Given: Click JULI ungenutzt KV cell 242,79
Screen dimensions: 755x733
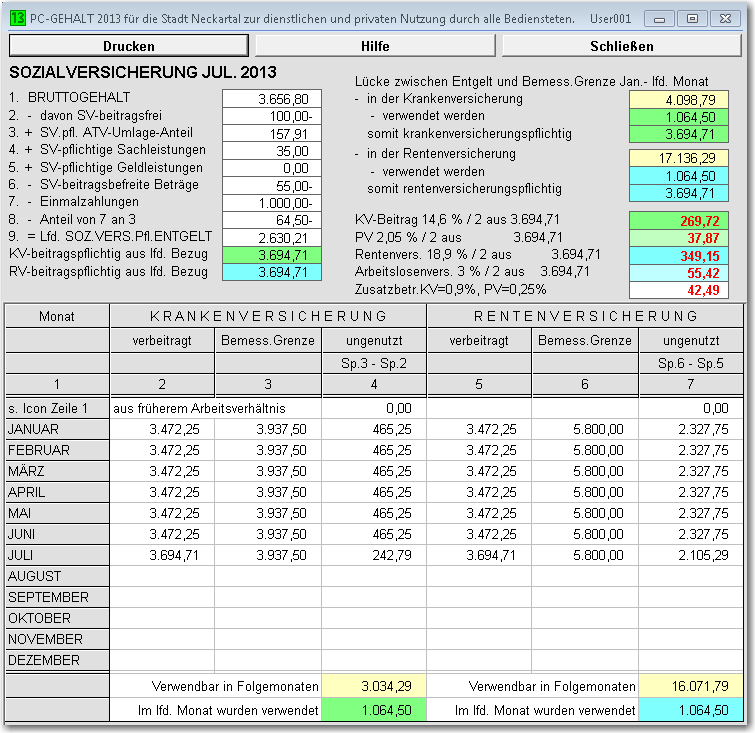Looking at the screenshot, I should click(374, 555).
